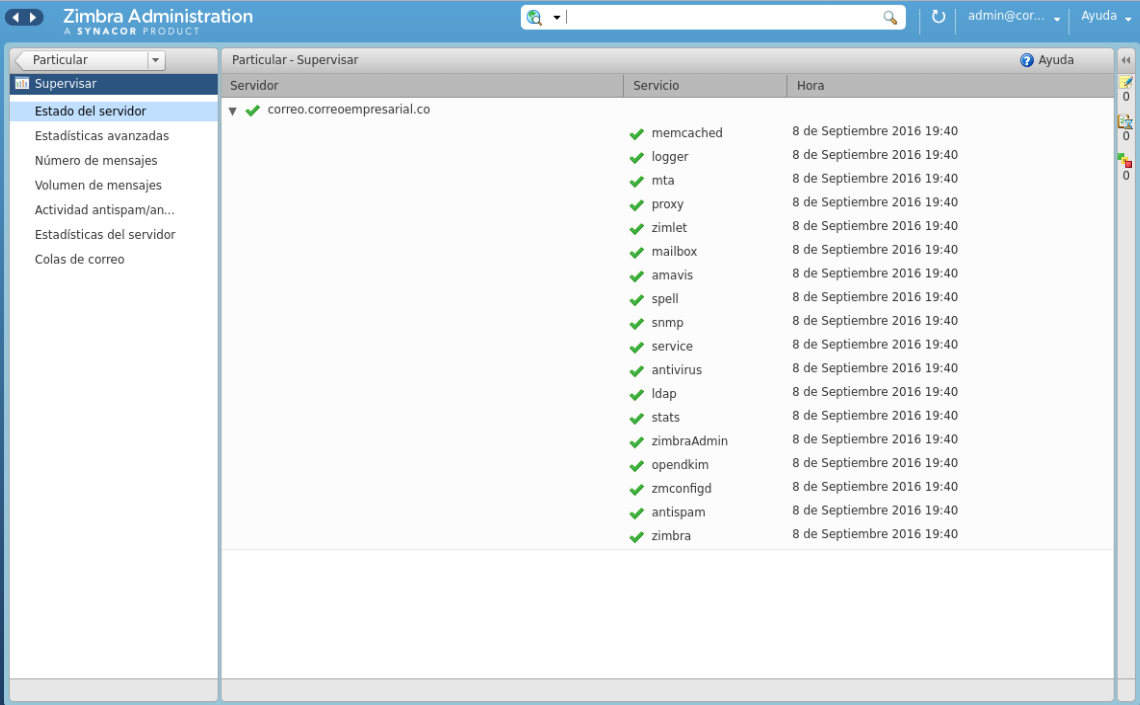Open the admin account dropdown menu
Screen dimensions: 1140x705
click(1057, 18)
